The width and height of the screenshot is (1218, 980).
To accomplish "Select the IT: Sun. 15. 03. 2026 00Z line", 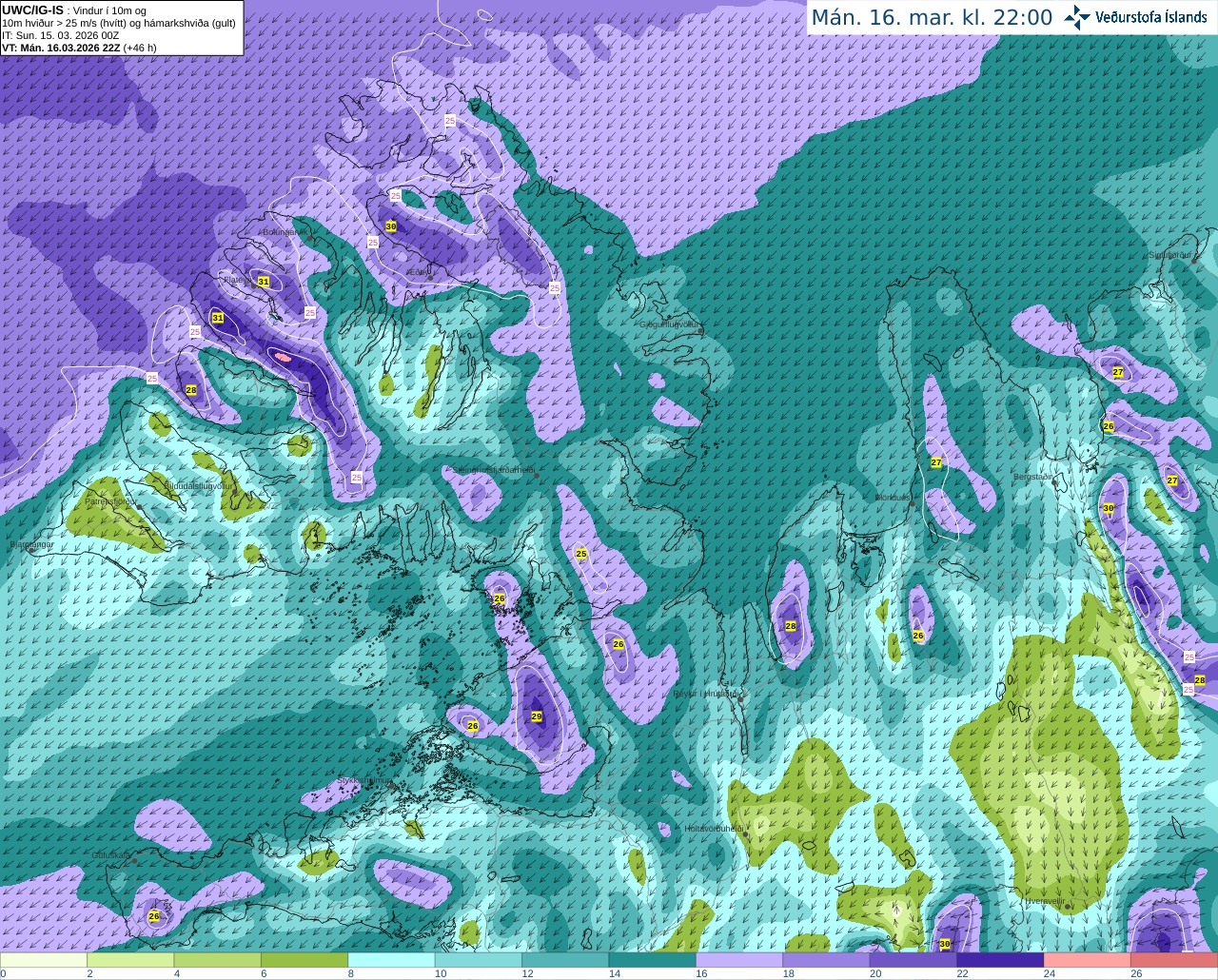I will 60,35.
